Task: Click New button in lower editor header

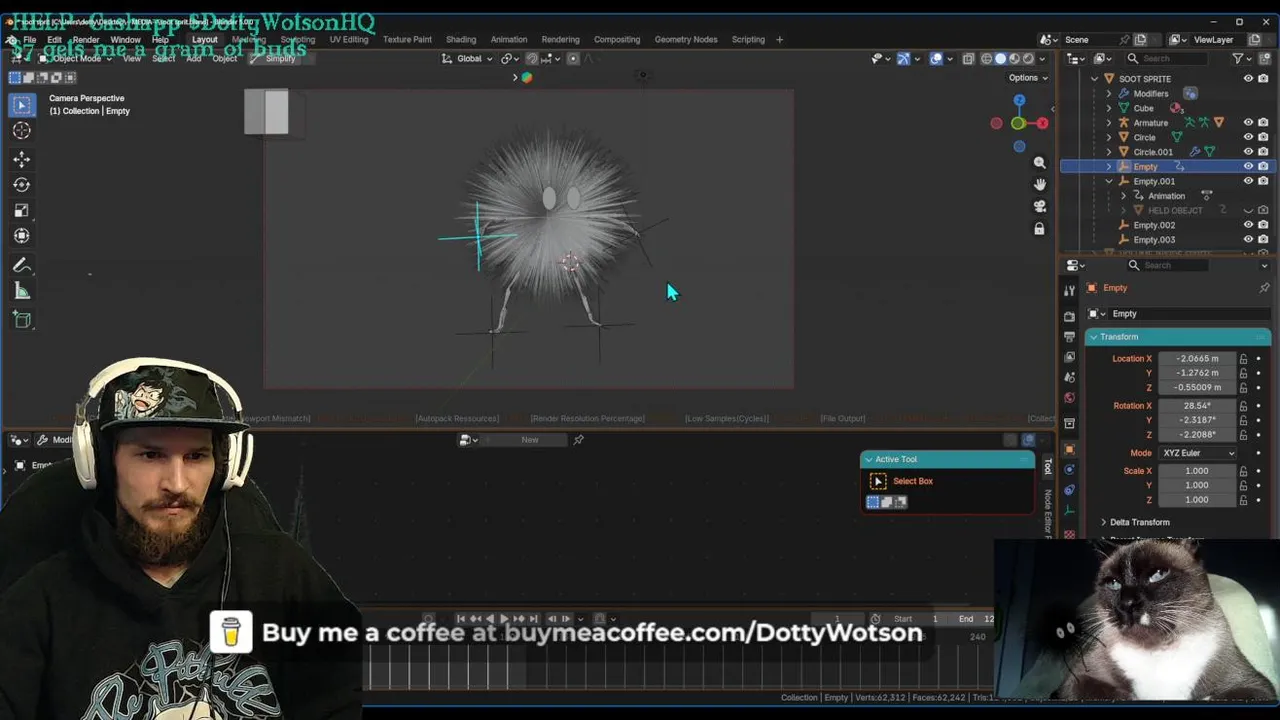Action: coord(529,440)
